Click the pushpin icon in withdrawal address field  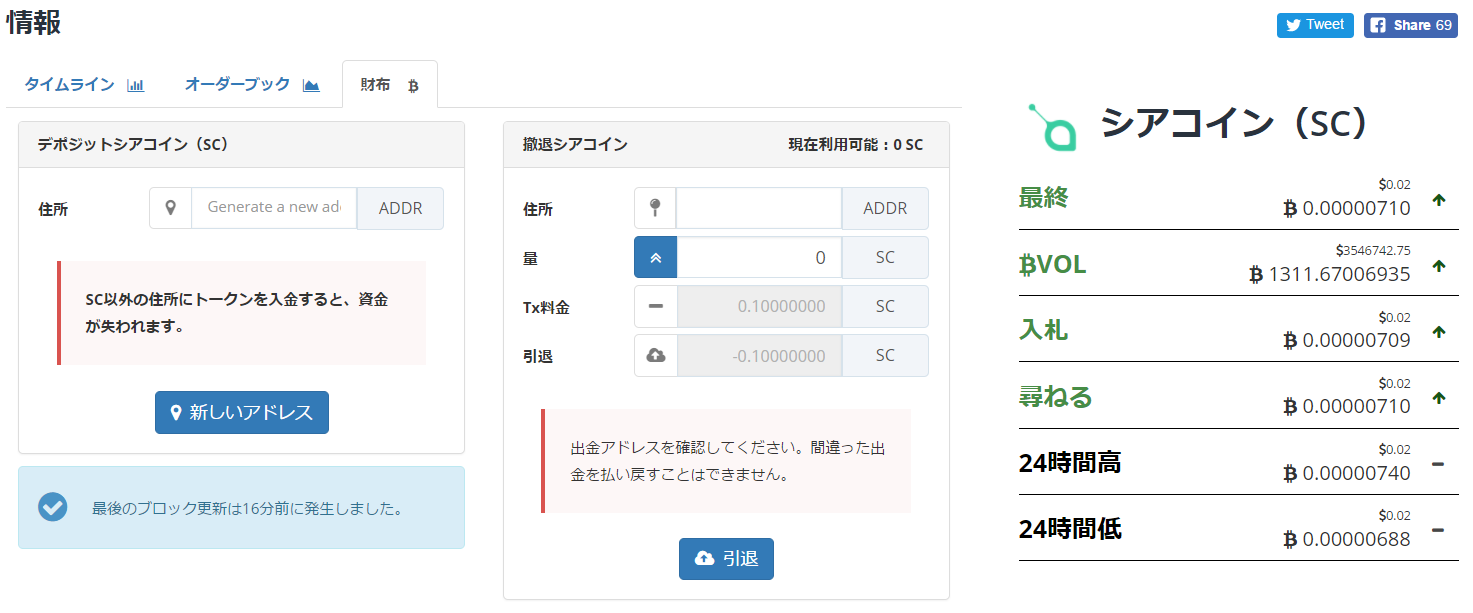655,208
